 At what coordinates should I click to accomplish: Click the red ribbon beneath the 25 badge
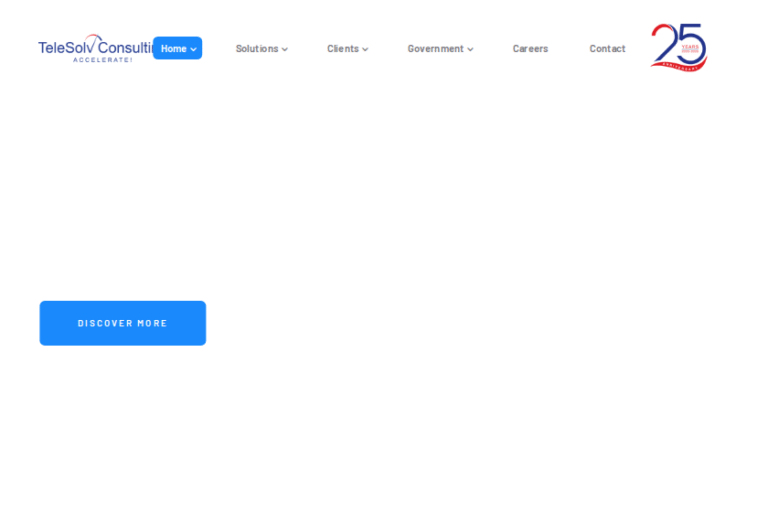[x=678, y=65]
